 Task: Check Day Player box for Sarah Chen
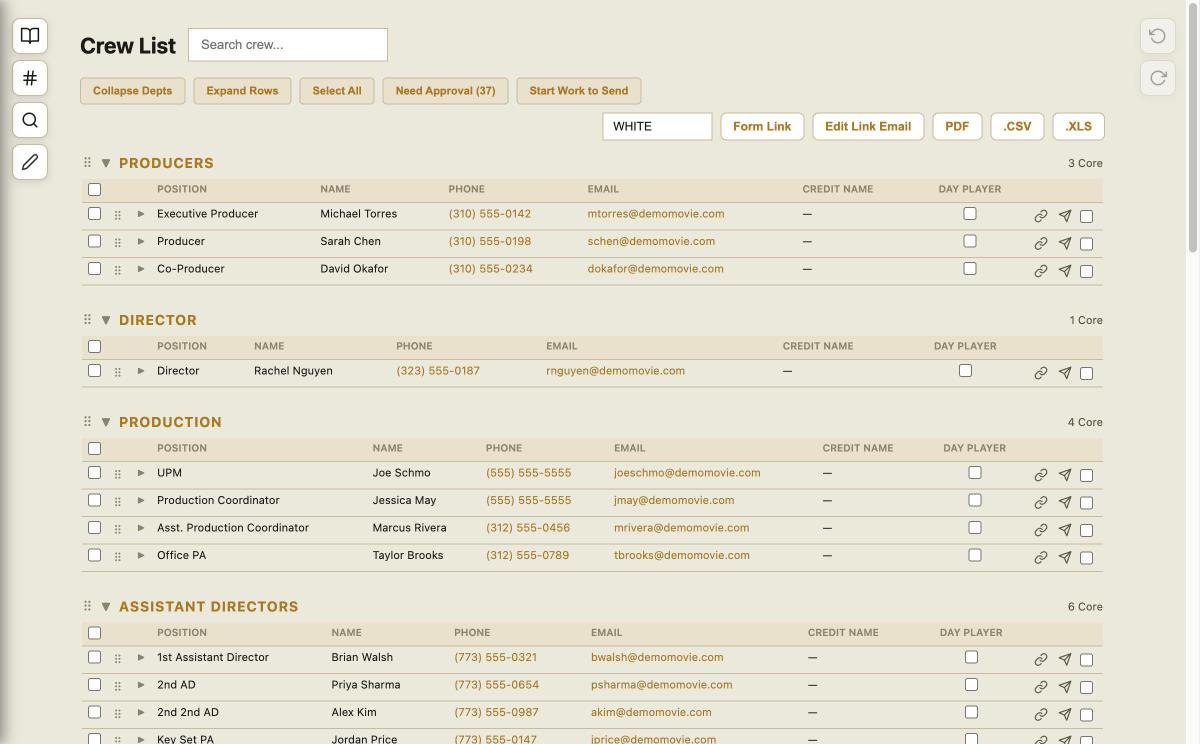coord(969,241)
